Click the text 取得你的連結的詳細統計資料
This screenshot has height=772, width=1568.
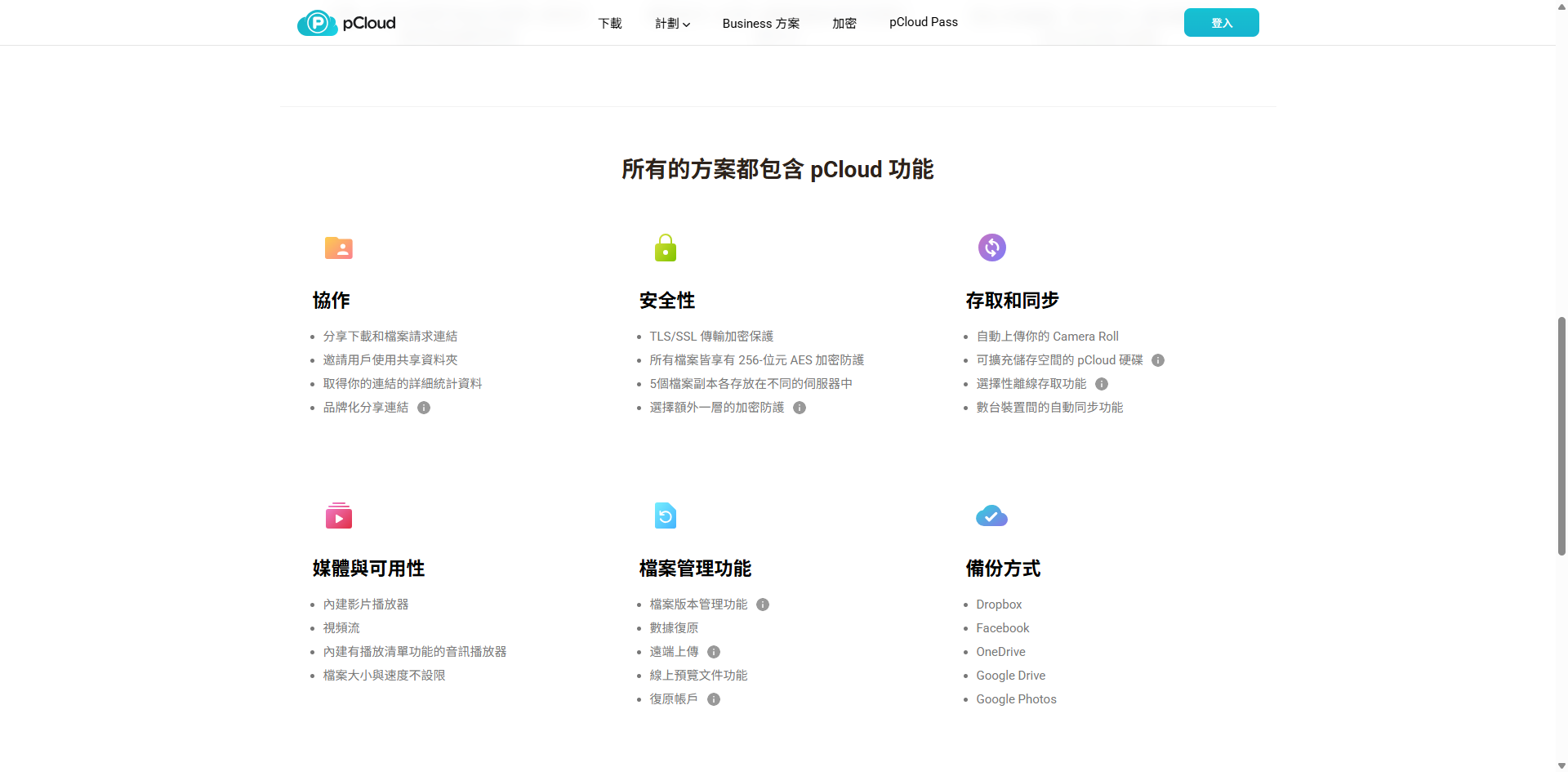tap(403, 384)
